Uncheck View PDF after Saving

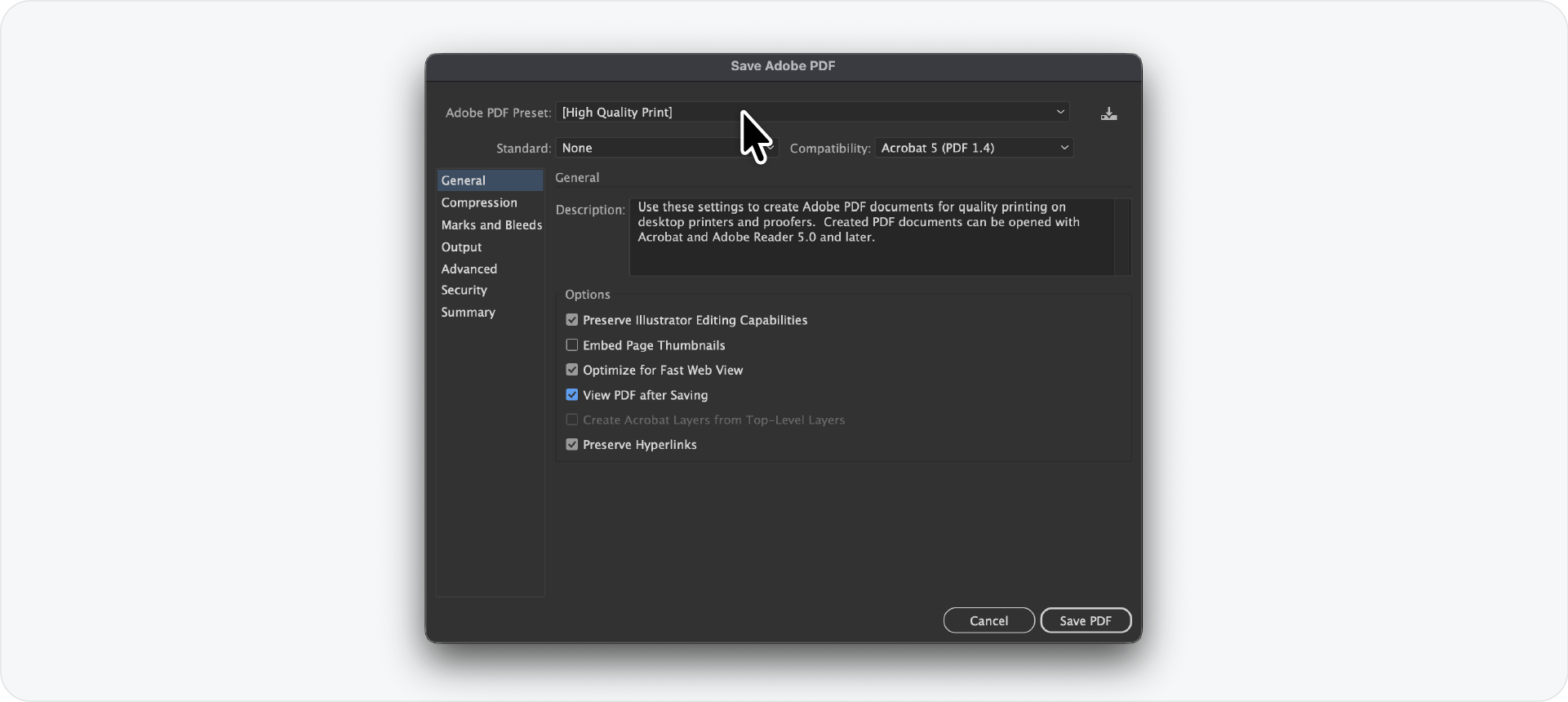tap(572, 395)
